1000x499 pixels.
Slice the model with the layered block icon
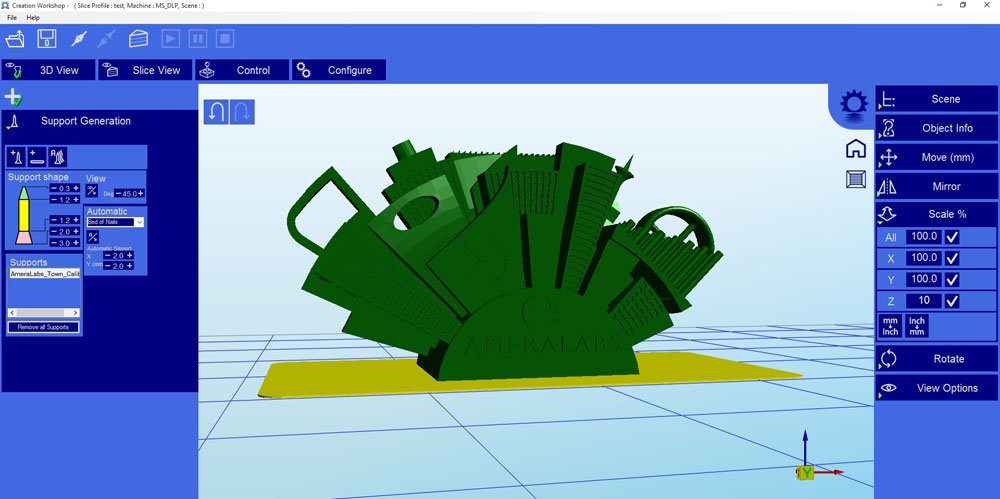coord(138,39)
